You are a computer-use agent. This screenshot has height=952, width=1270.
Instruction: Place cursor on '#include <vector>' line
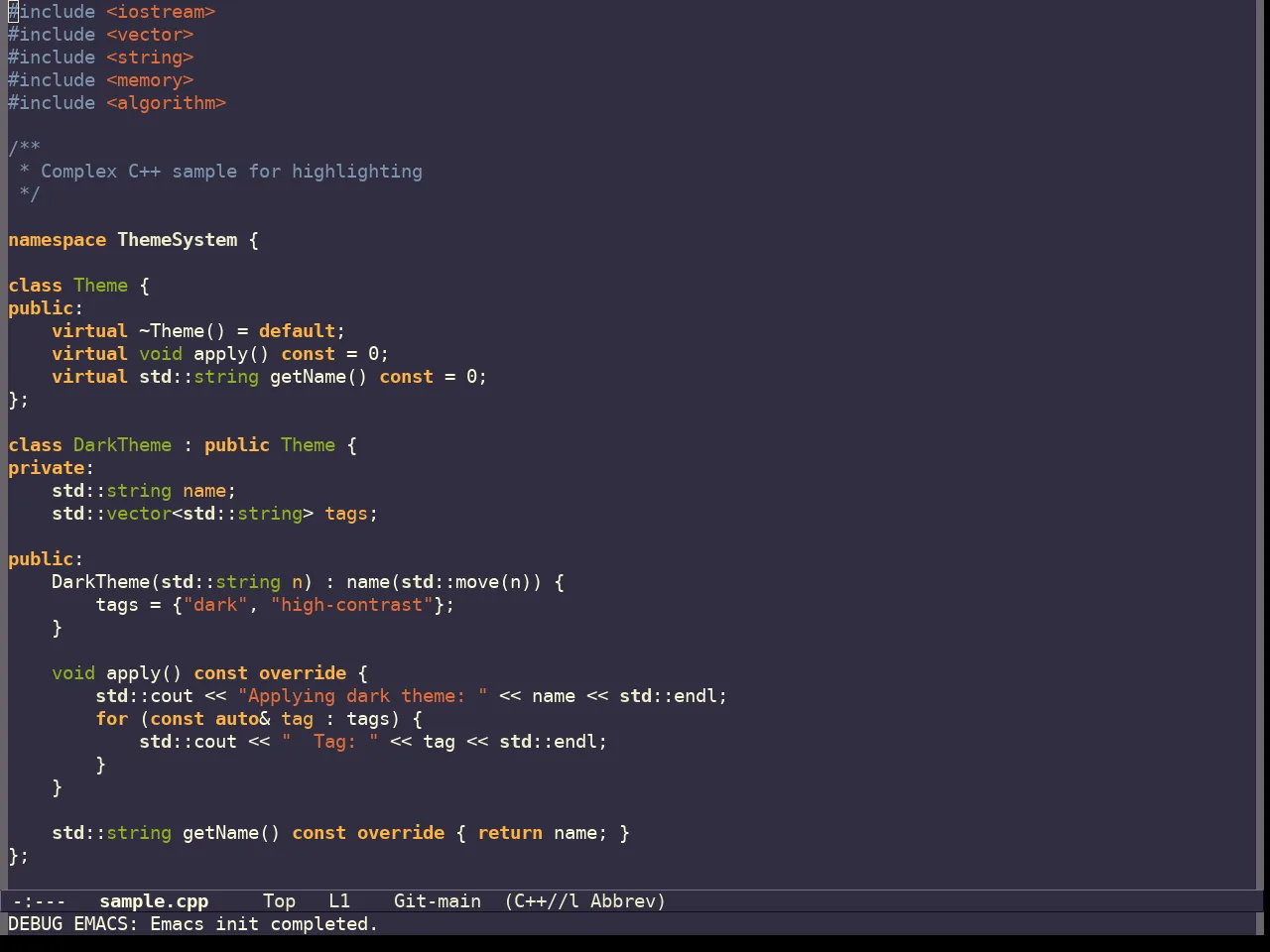(x=101, y=35)
